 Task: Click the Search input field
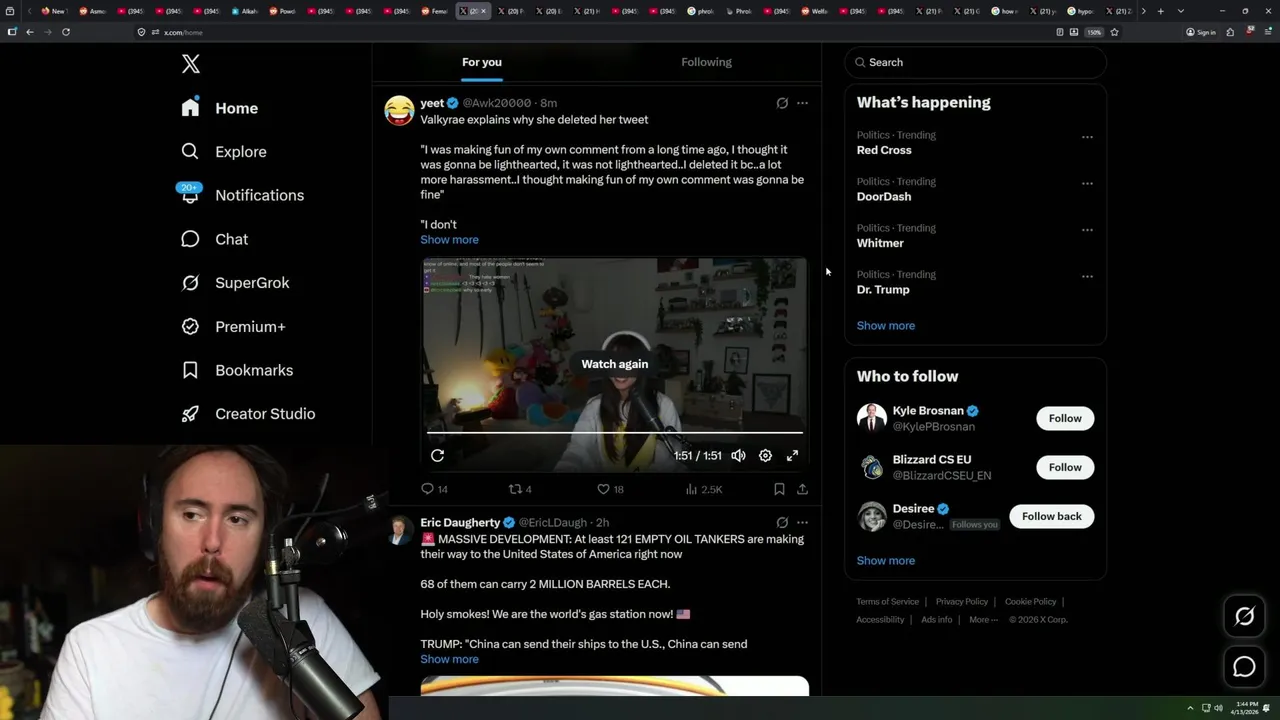[976, 62]
